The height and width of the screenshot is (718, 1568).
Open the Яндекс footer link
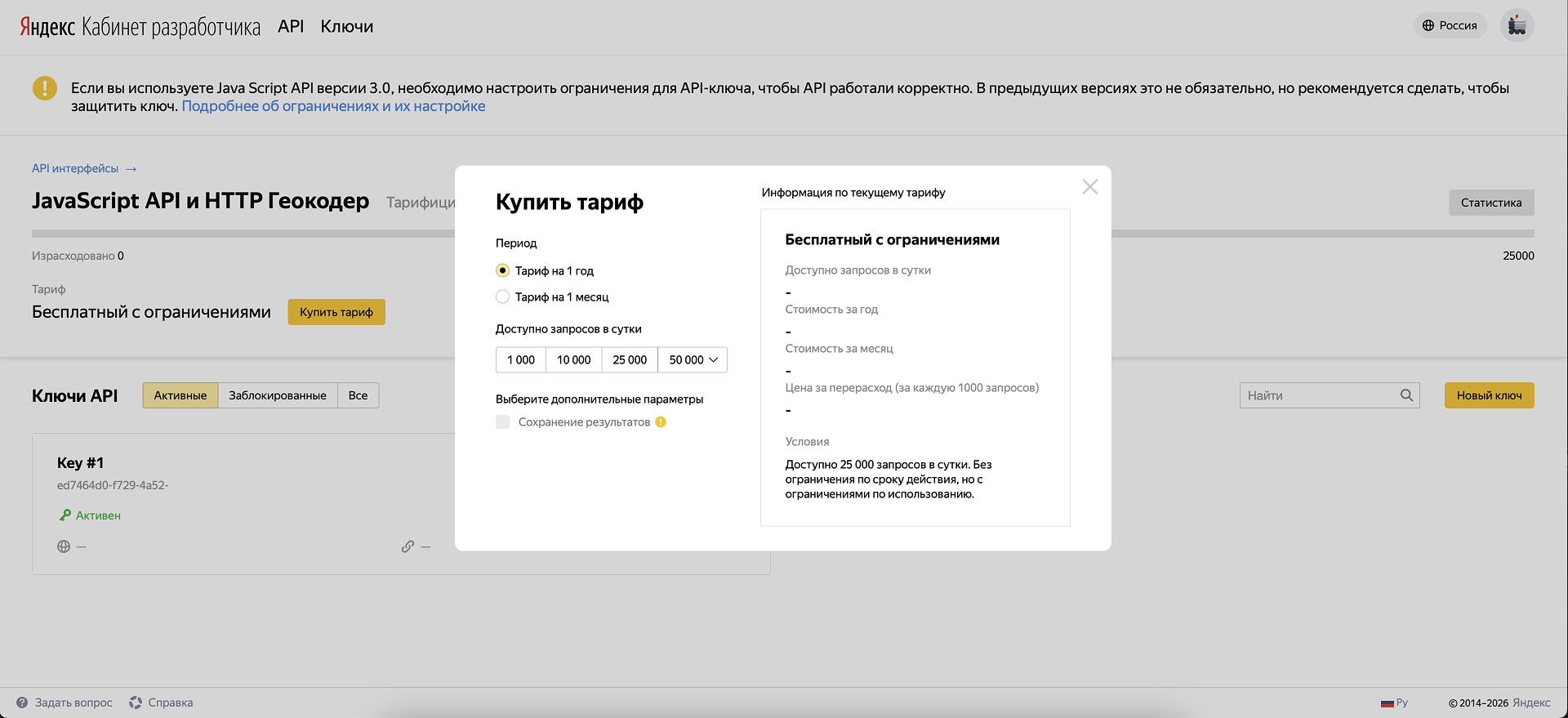1531,702
